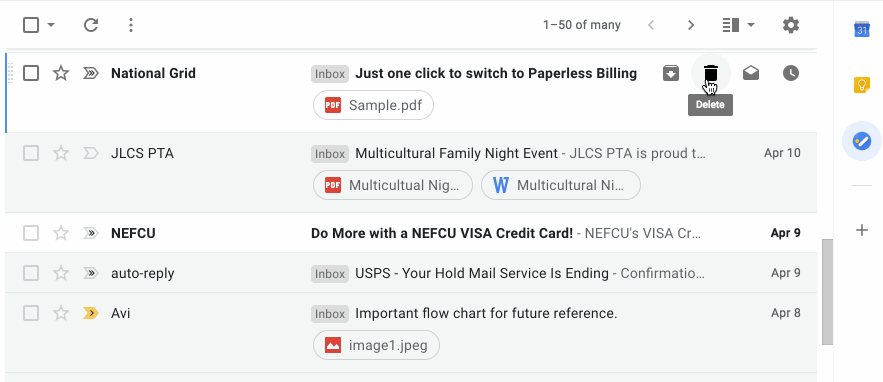883x382 pixels.
Task: Open the More options three-dot menu
Action: pyautogui.click(x=131, y=25)
